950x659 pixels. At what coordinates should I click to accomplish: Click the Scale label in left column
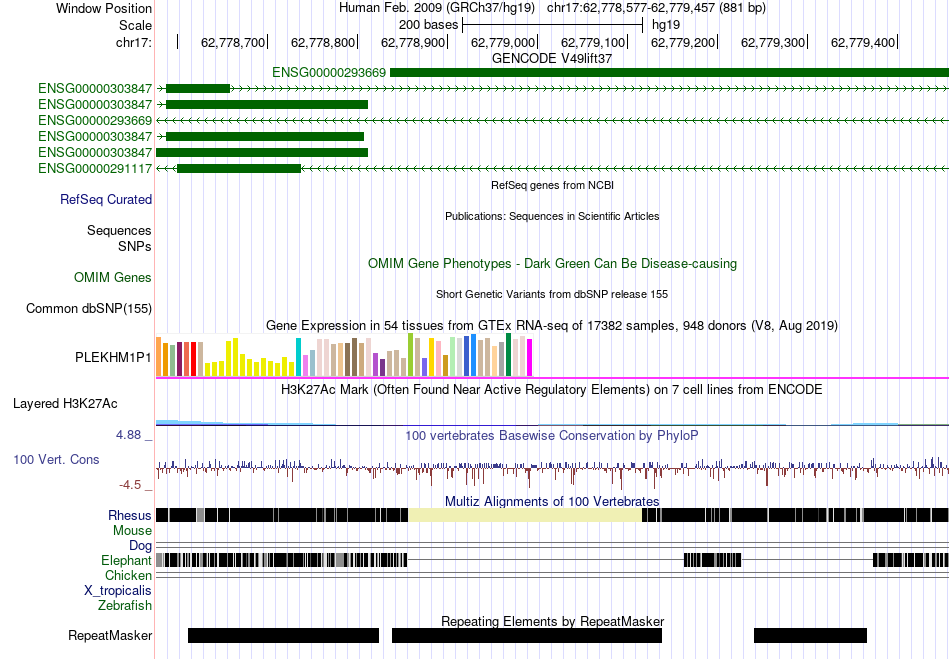pos(135,25)
